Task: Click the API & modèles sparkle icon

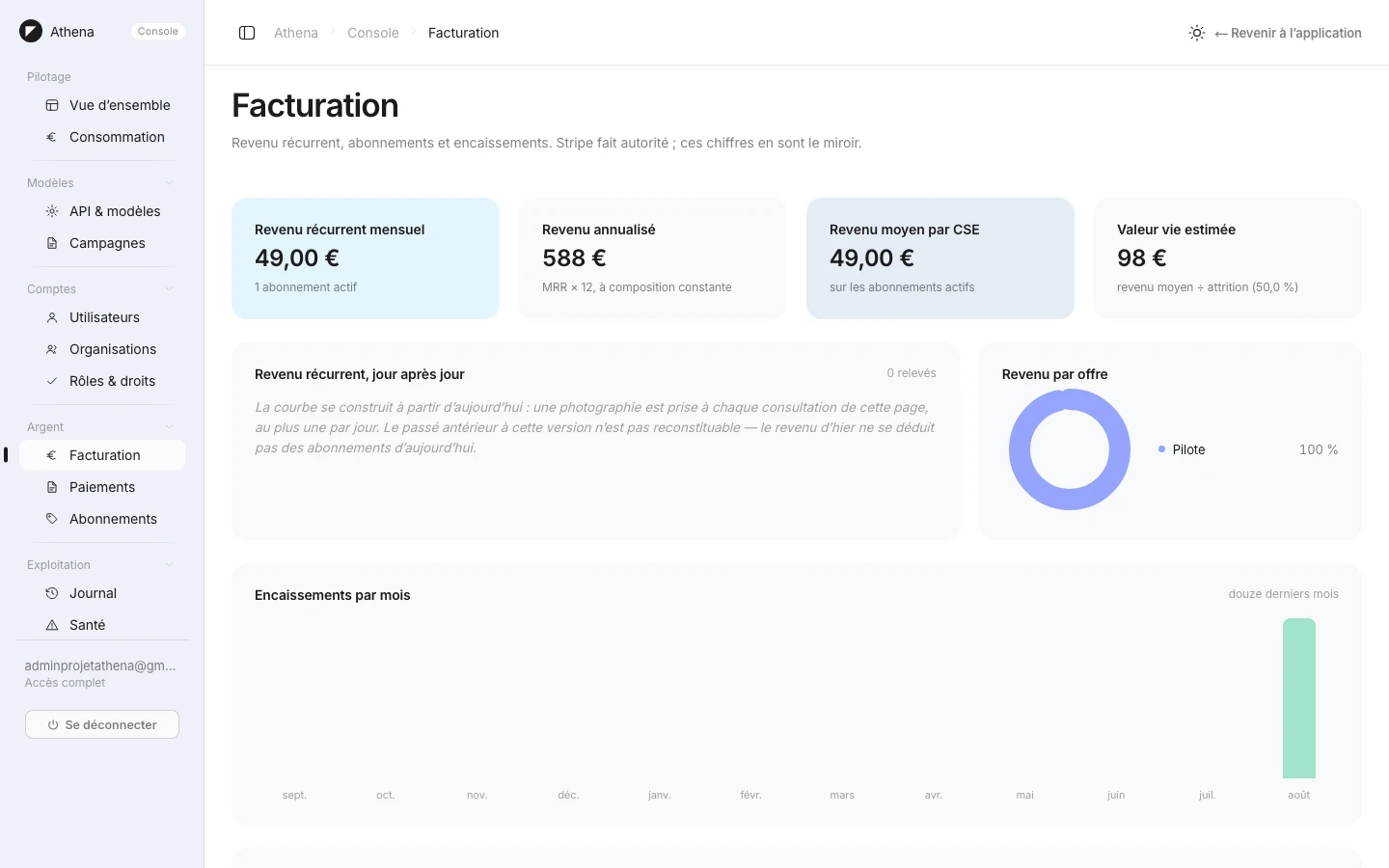Action: click(x=52, y=211)
